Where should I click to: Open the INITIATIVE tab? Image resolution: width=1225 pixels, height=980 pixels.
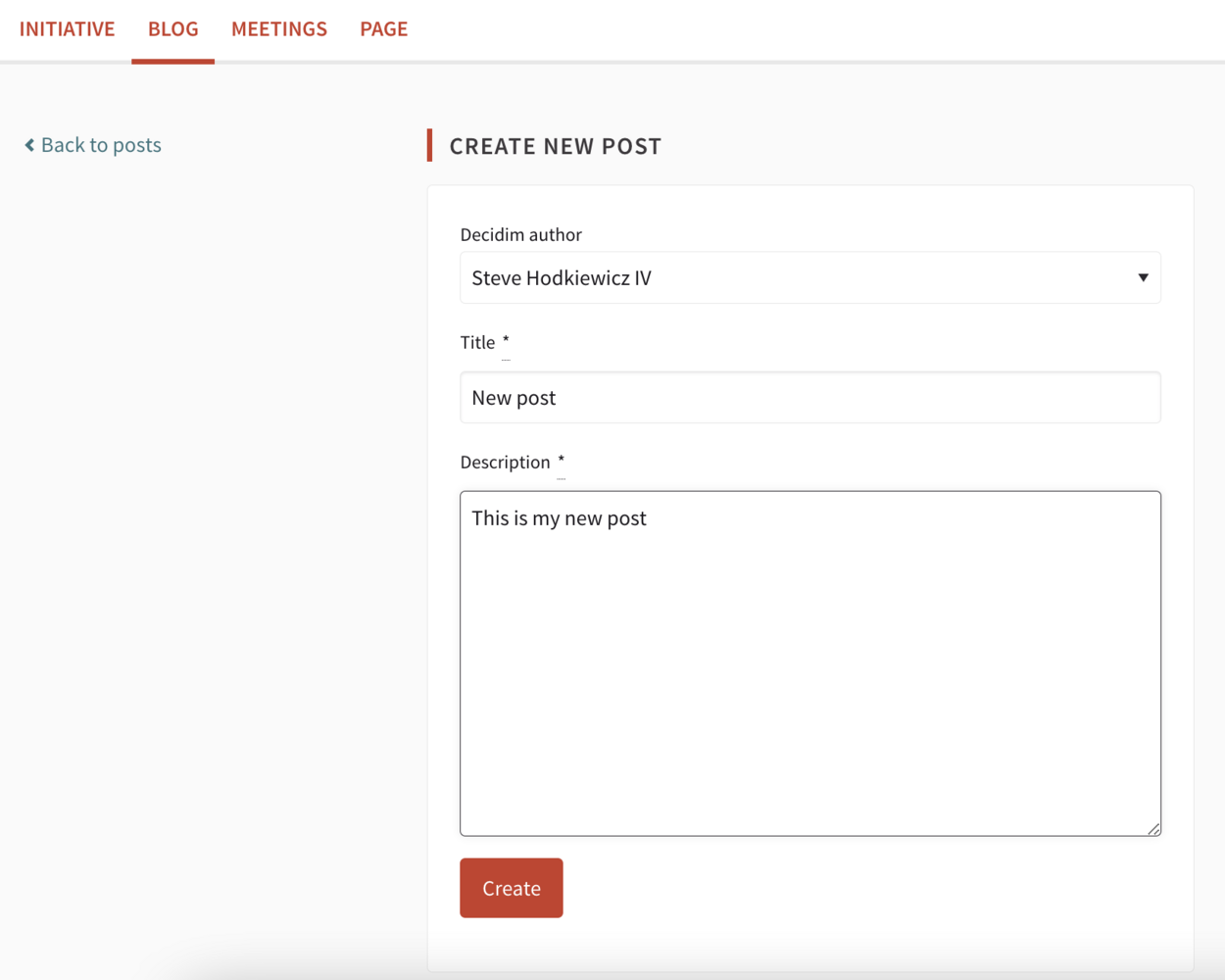point(67,29)
